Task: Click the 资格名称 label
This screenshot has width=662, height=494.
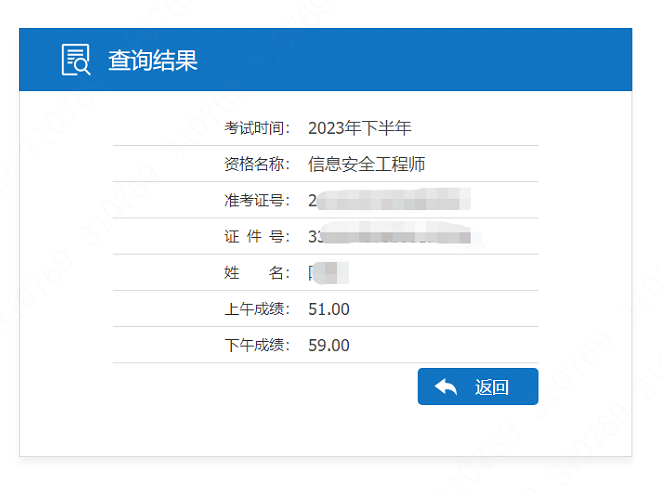Action: (x=257, y=164)
